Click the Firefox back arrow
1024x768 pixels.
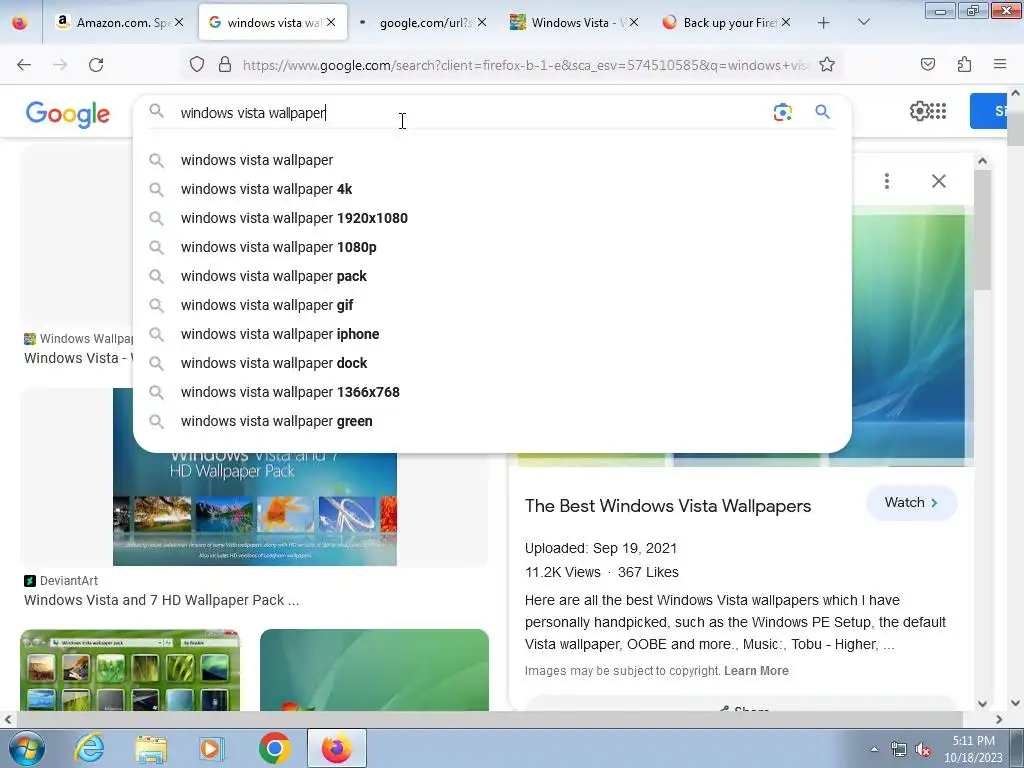(24, 65)
